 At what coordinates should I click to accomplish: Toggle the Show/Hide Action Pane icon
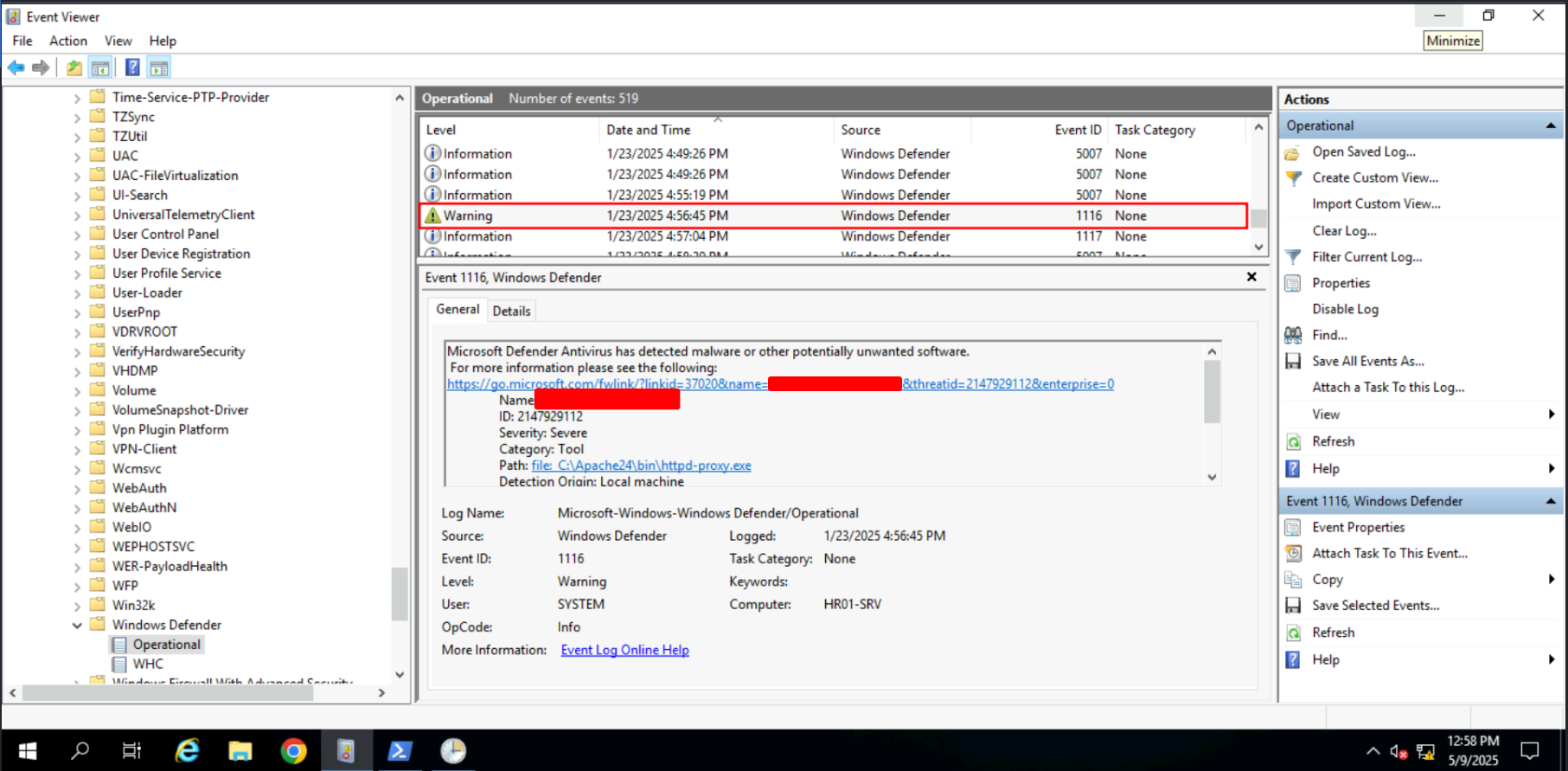pyautogui.click(x=159, y=67)
